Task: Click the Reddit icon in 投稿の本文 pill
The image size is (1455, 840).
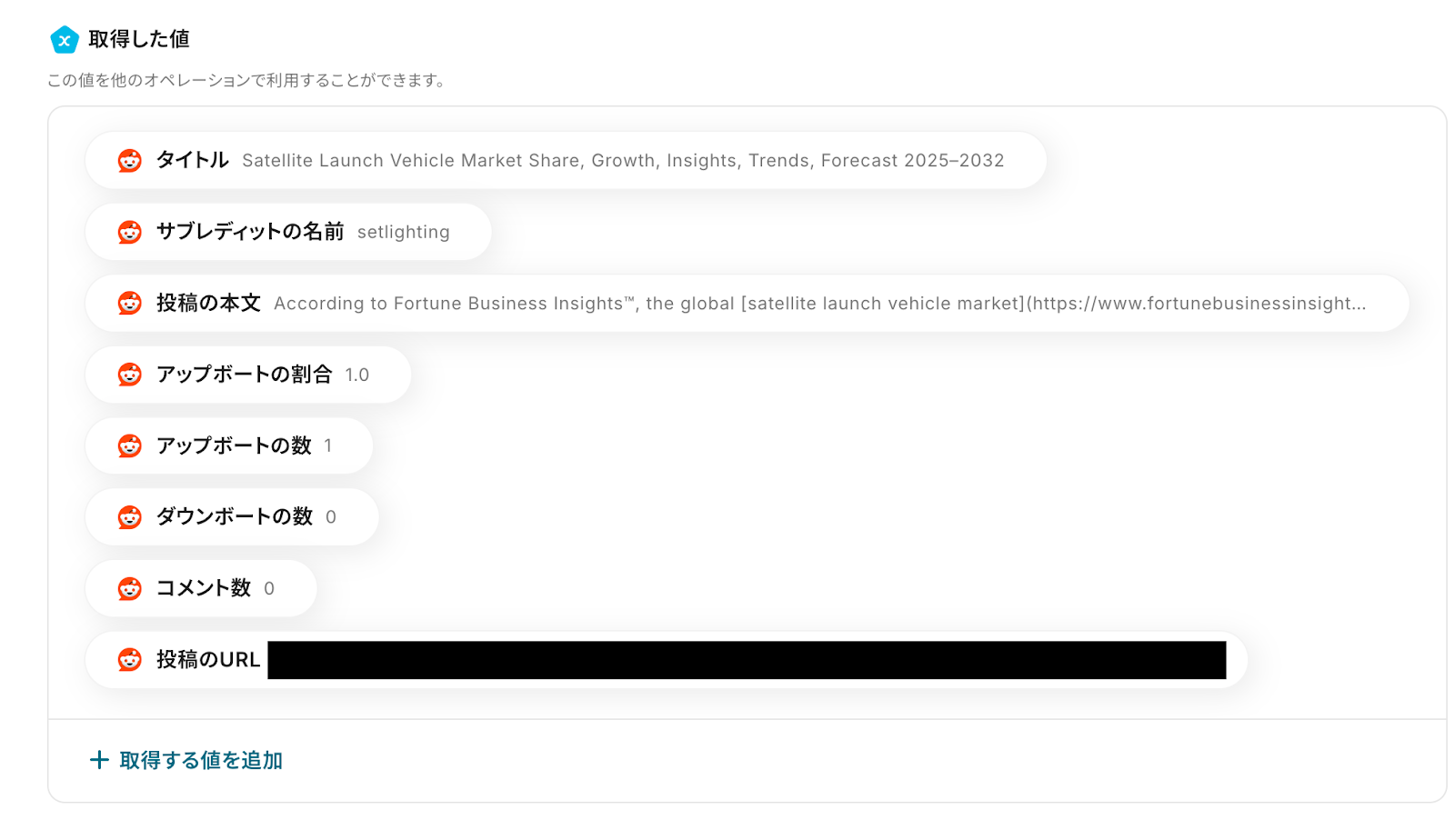Action: (130, 304)
